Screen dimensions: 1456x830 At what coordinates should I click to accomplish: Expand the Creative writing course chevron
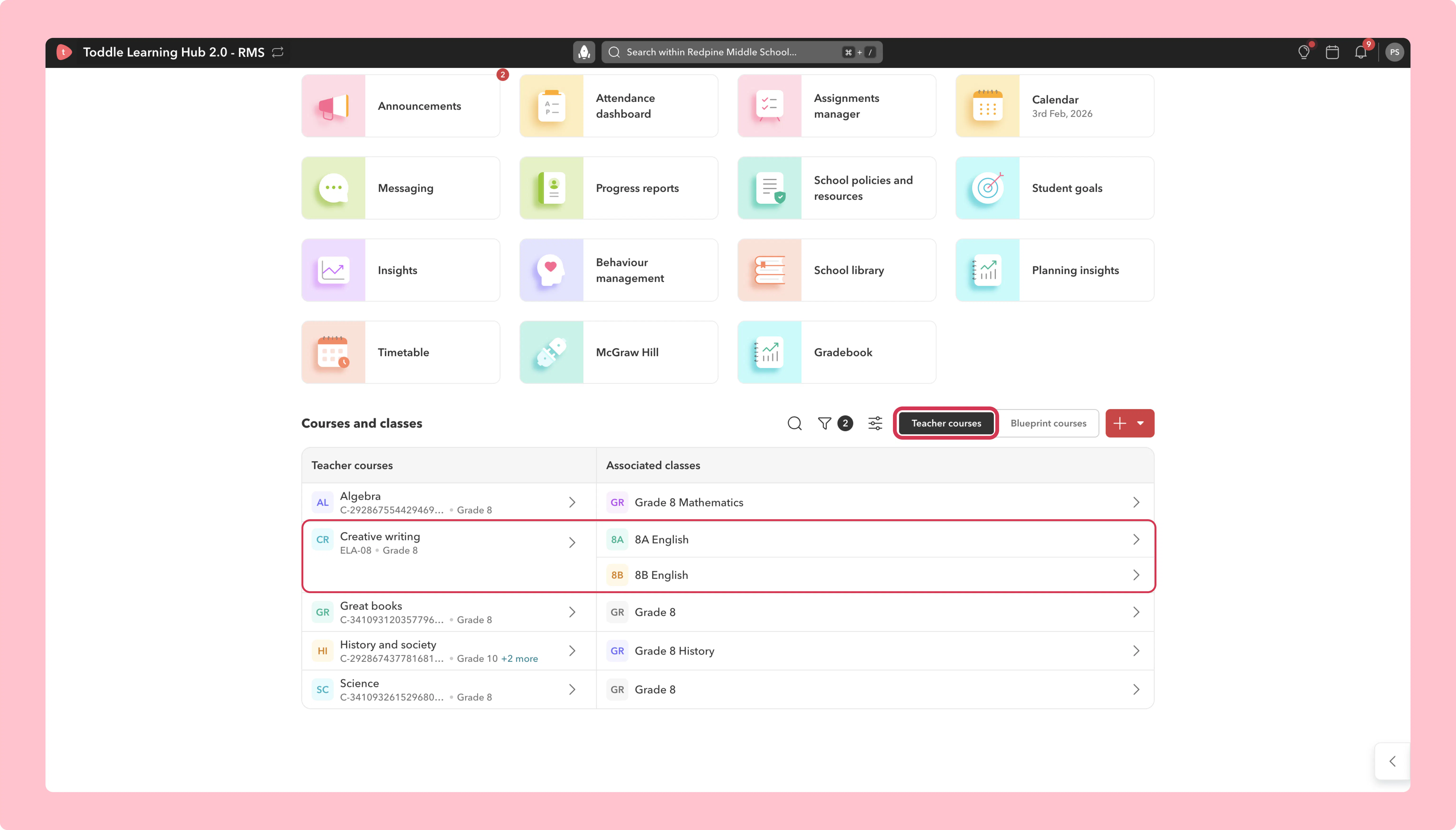pyautogui.click(x=572, y=543)
